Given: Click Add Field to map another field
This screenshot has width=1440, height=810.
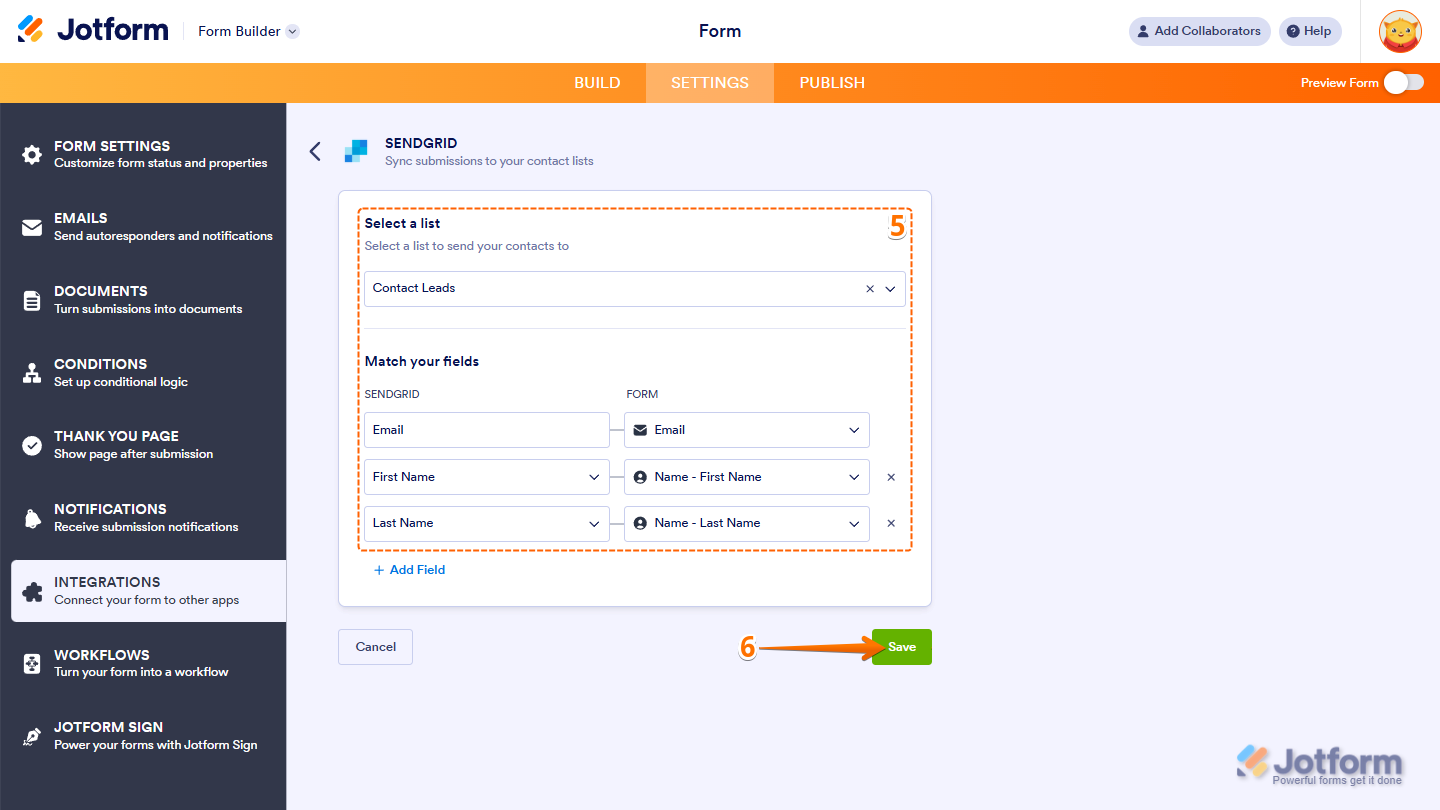Looking at the screenshot, I should pos(409,569).
